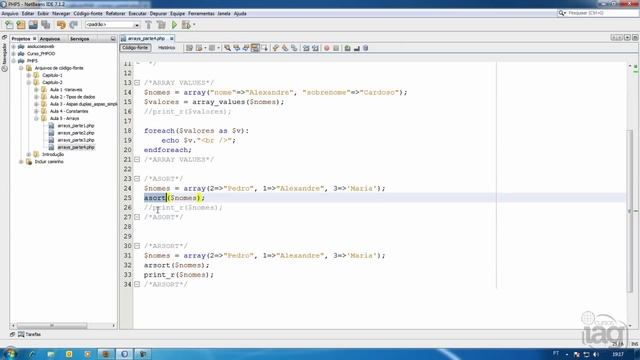Close the arrays_parte4.php editor tab
Screen dimensions: 640x360
tap(172, 38)
